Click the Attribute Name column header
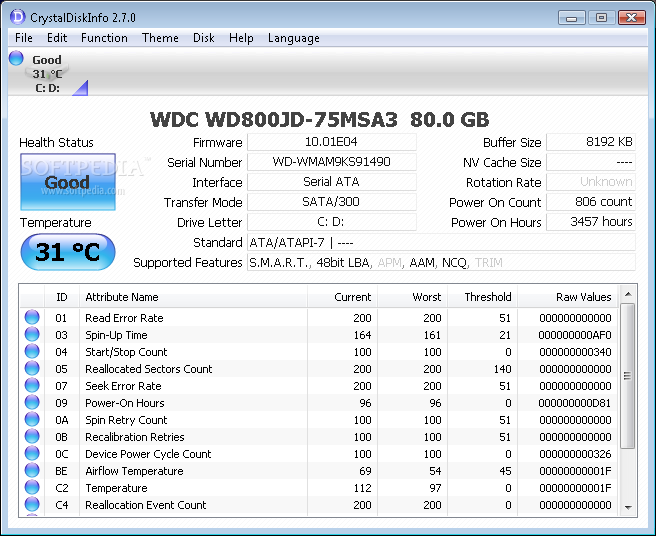The height and width of the screenshot is (536, 656). click(193, 297)
